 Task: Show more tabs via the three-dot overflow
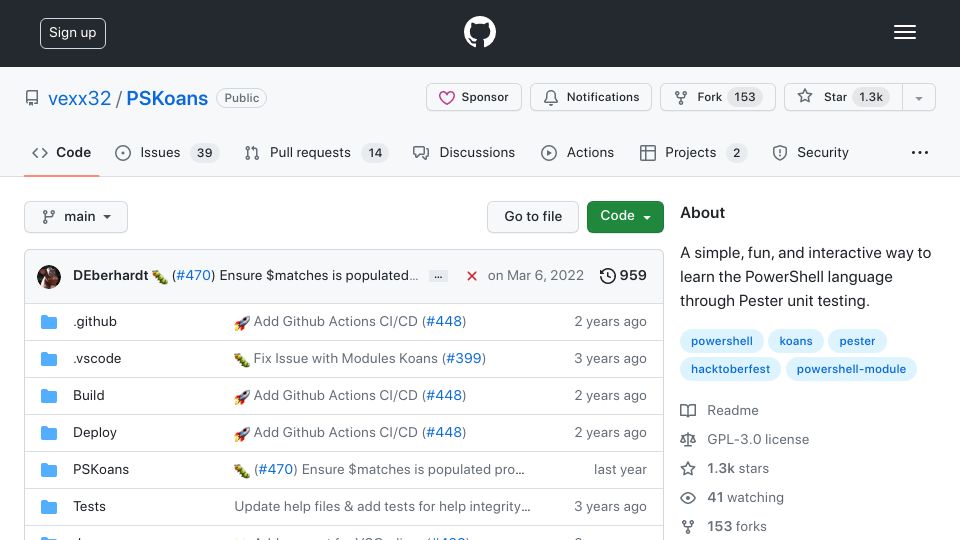coord(920,152)
